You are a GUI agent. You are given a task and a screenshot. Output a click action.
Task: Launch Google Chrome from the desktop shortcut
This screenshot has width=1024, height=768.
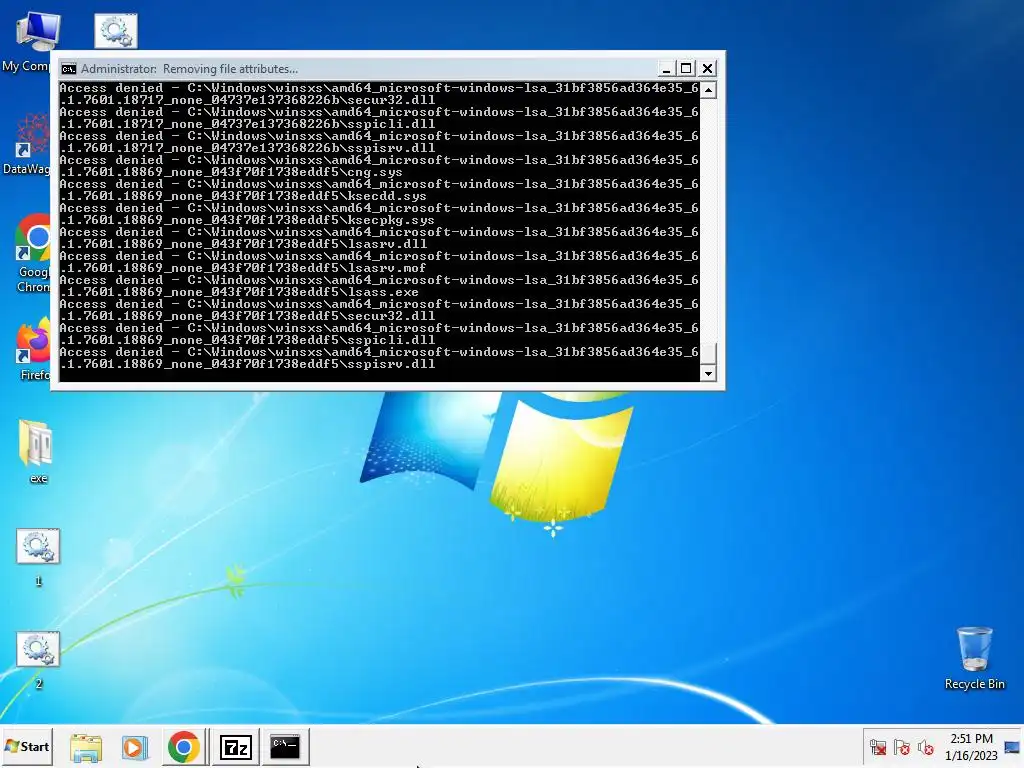pos(34,253)
